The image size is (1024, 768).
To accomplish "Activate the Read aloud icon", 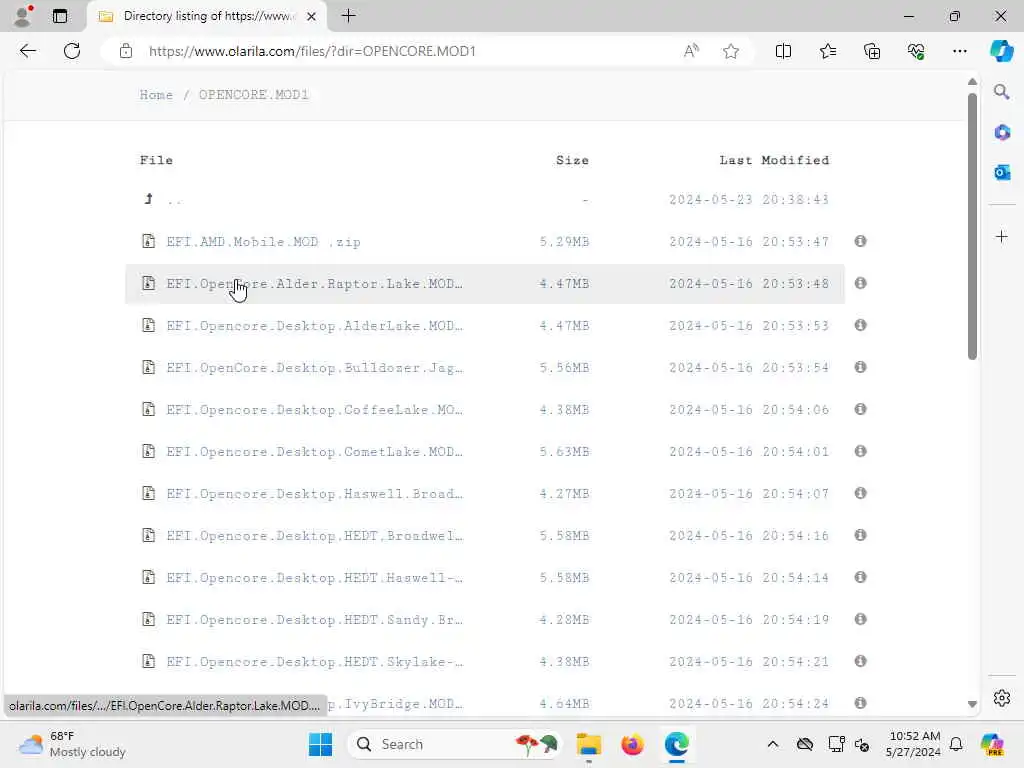I will [691, 51].
